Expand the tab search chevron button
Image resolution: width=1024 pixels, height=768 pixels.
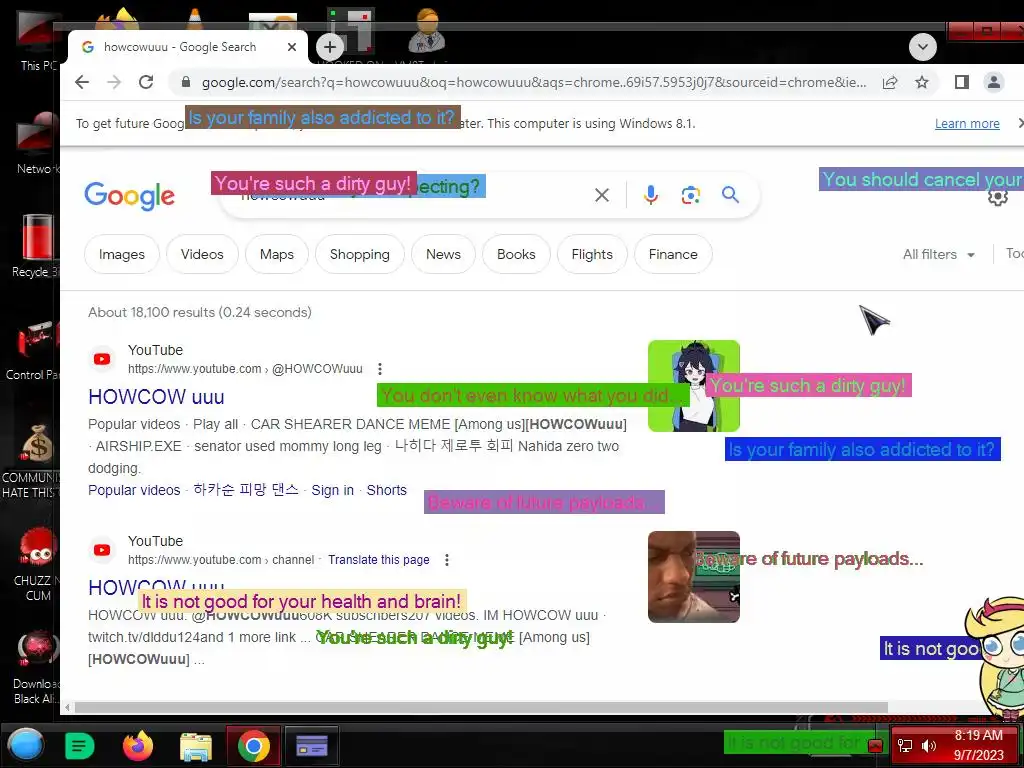923,47
